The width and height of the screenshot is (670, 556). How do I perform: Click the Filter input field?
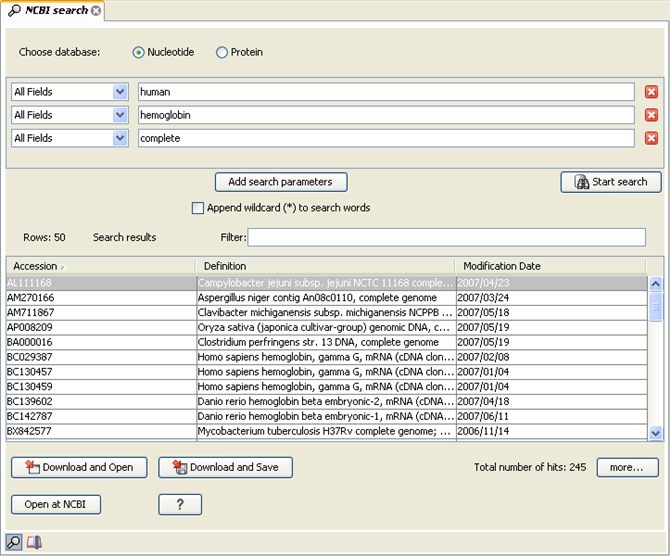446,237
